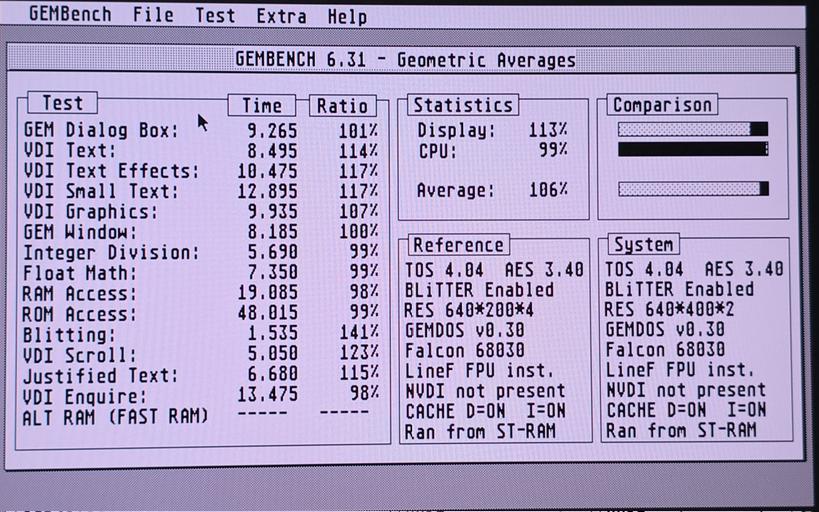Viewport: 819px width, 512px height.
Task: Select the Float Math label
Action: point(80,273)
